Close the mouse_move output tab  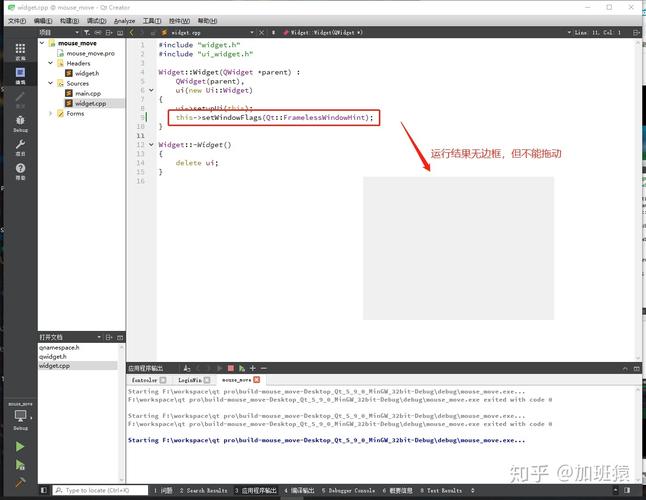[x=257, y=380]
